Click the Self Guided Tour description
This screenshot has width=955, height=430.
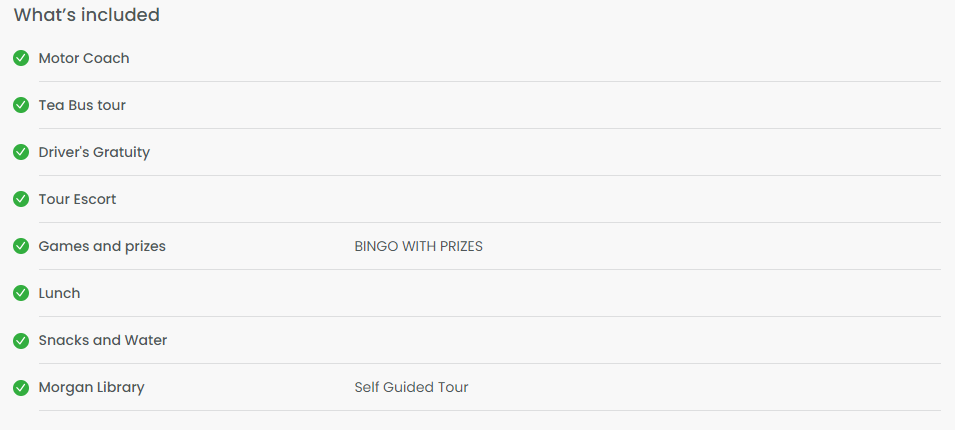click(411, 387)
